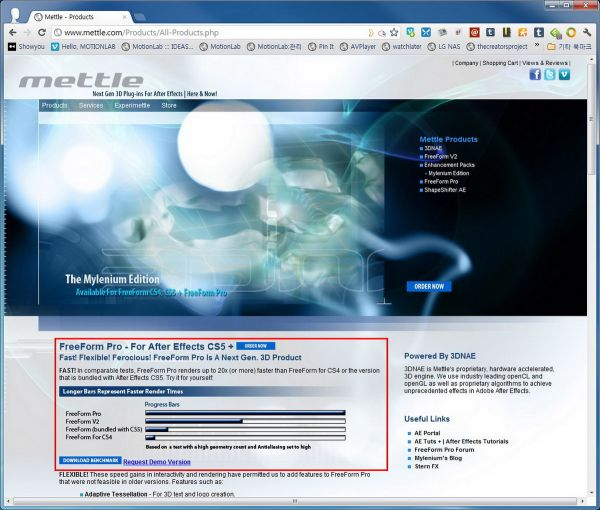600x510 pixels.
Task: Open the Showyou bookmark
Action: (26, 47)
